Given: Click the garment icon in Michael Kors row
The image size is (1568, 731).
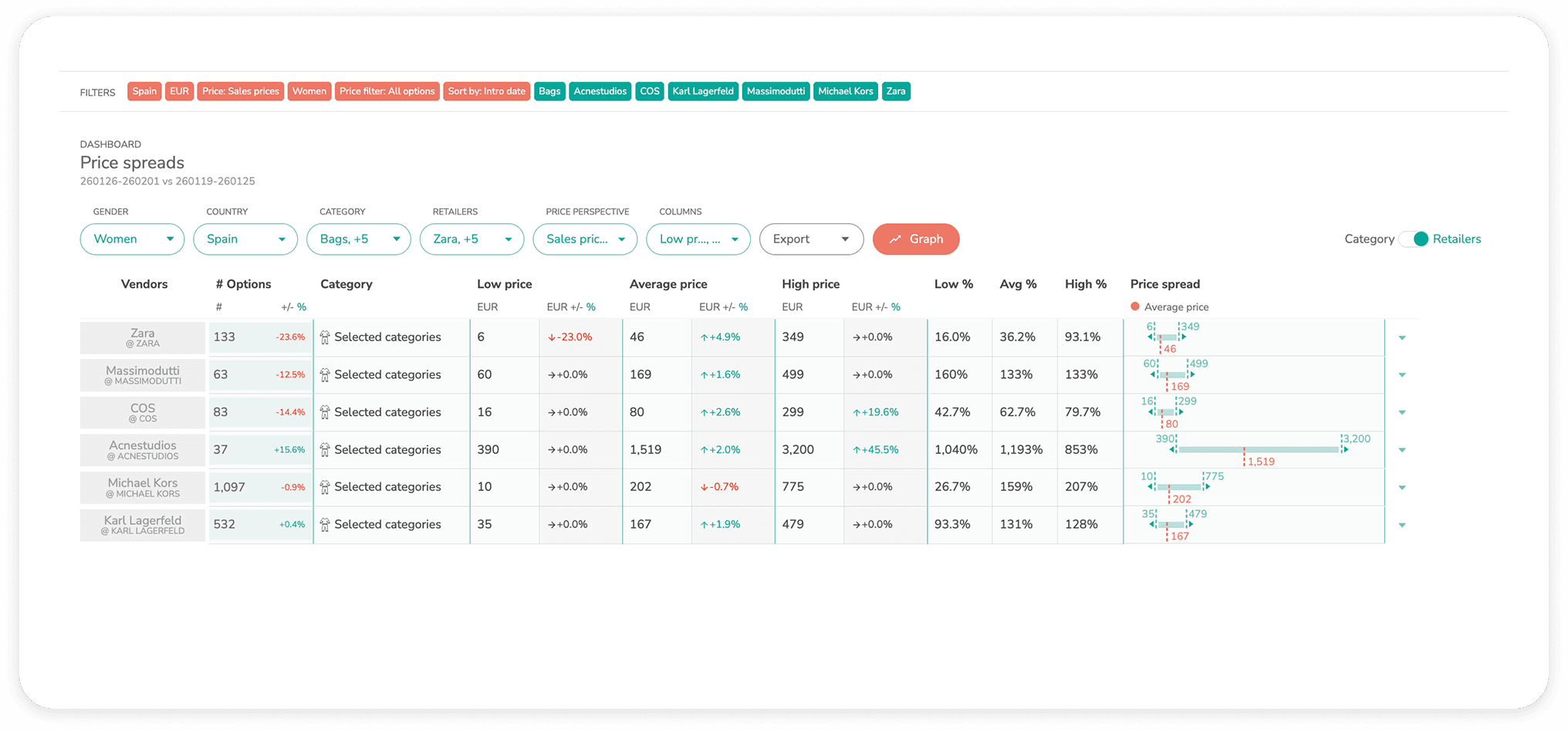Looking at the screenshot, I should [325, 487].
